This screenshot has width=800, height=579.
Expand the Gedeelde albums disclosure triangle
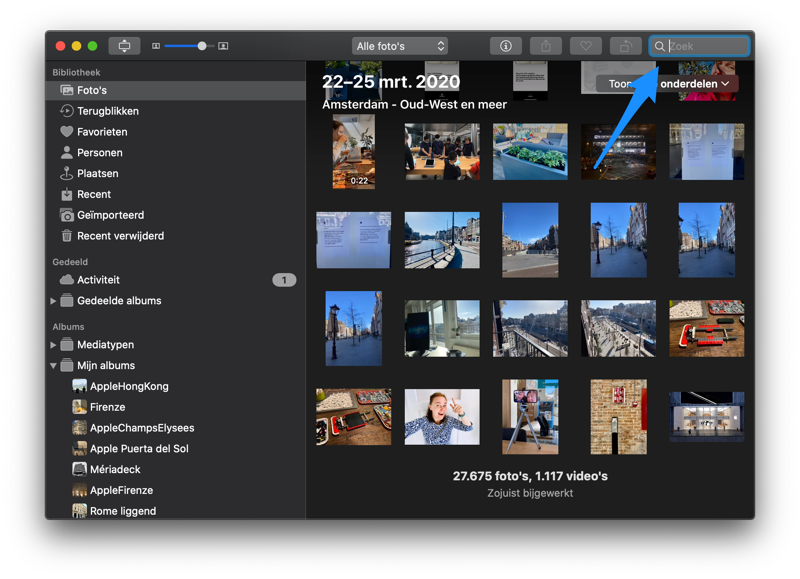53,301
